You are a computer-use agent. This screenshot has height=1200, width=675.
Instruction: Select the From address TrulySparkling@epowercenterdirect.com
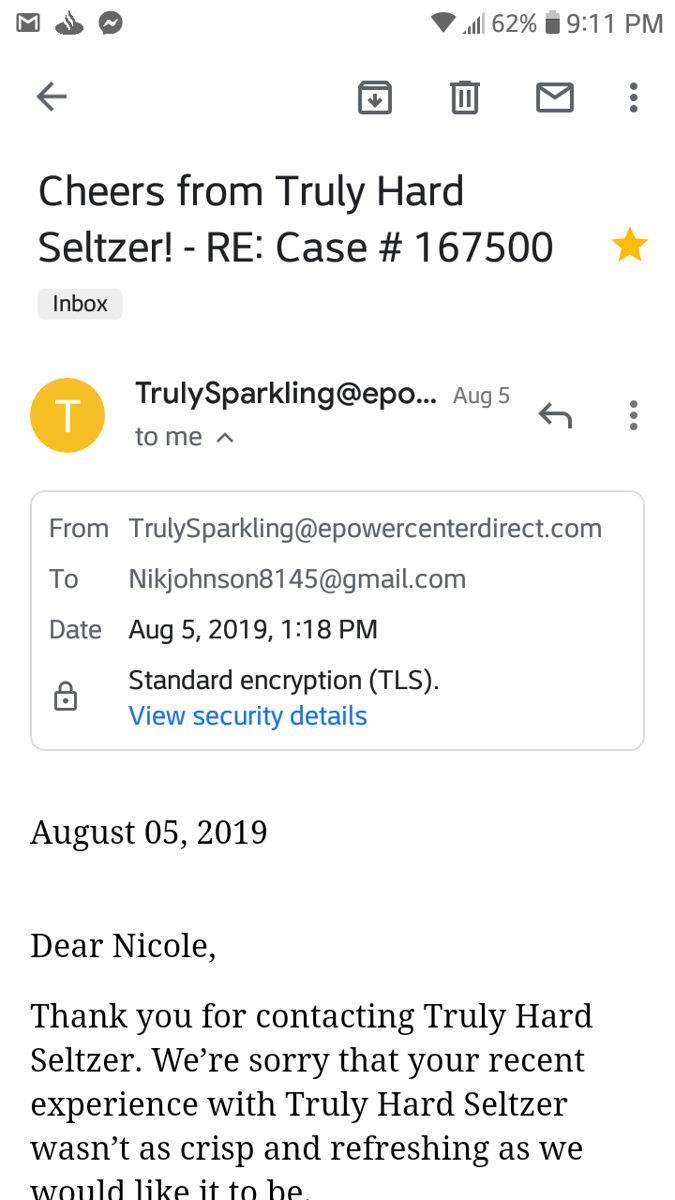point(365,528)
